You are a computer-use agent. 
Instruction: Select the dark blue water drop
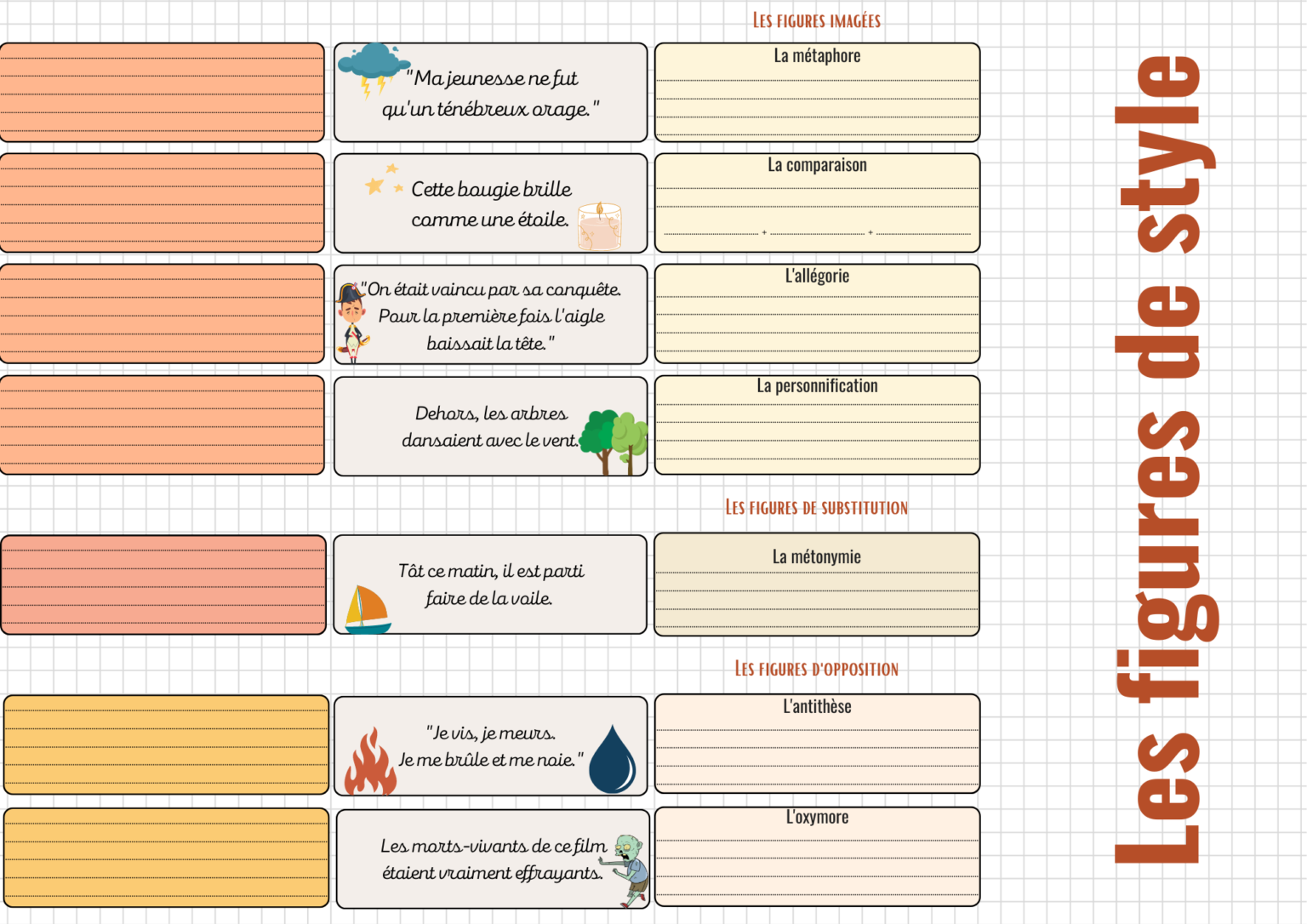coord(612,759)
